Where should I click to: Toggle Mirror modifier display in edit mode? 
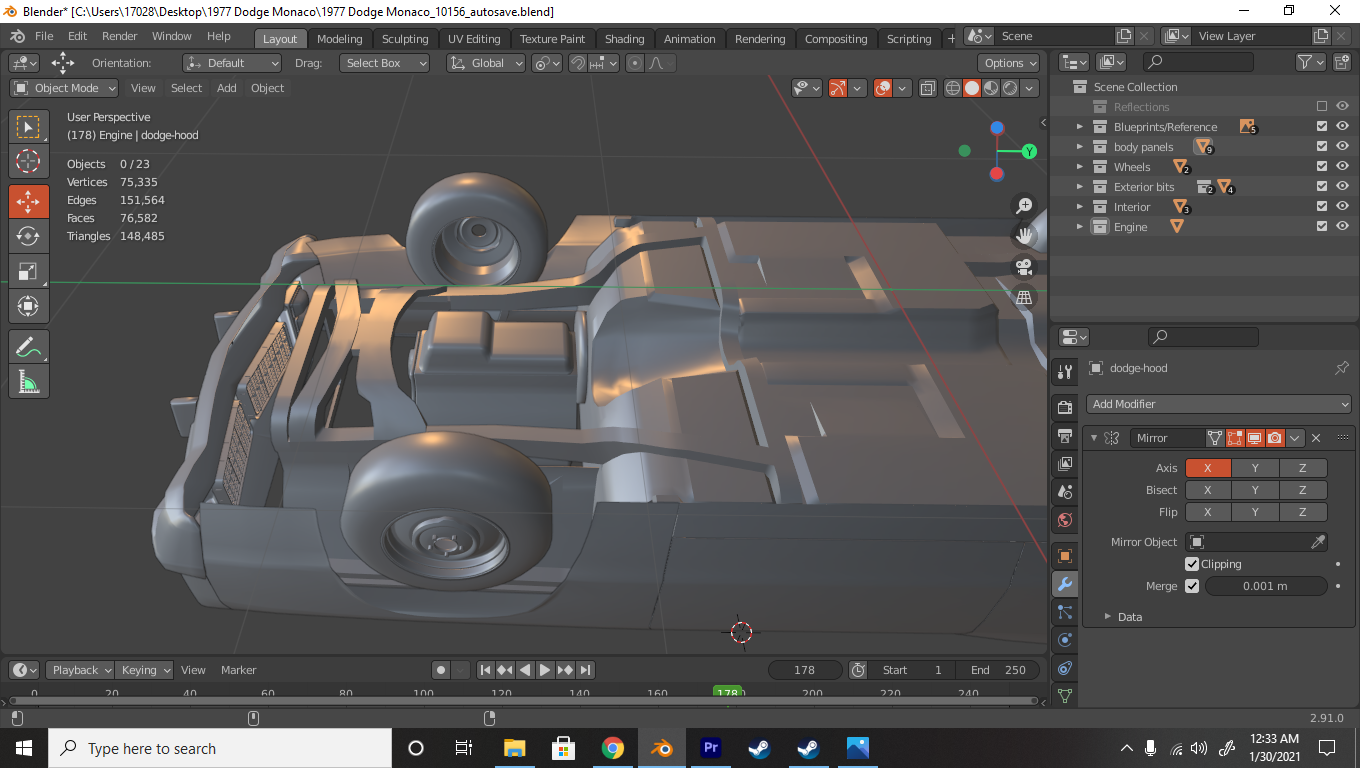(x=1234, y=438)
